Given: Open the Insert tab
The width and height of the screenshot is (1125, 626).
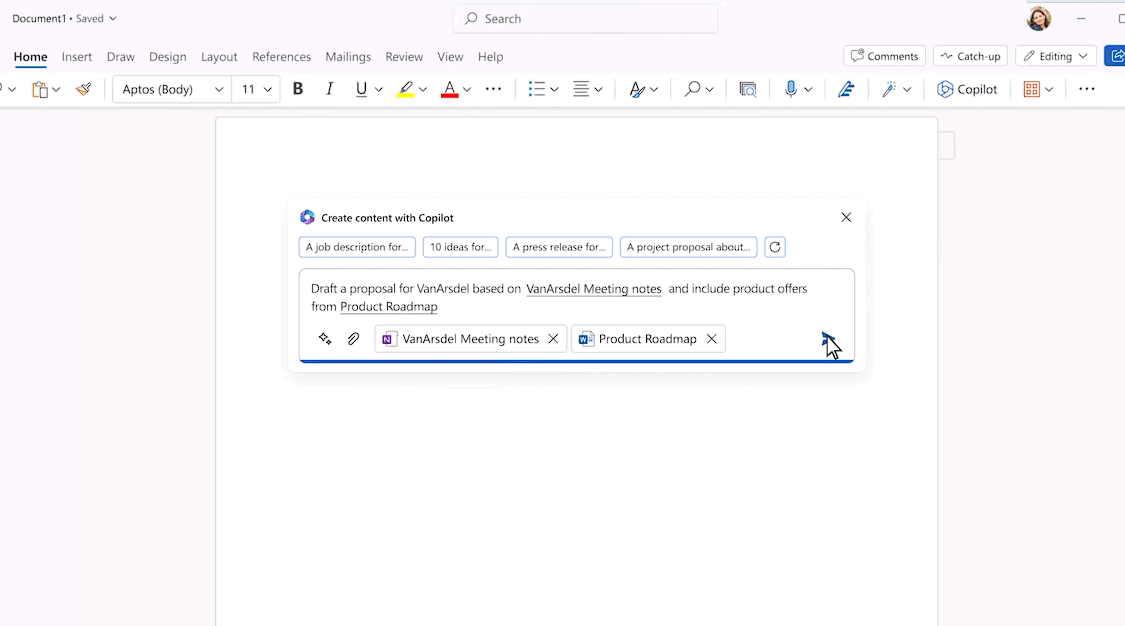Looking at the screenshot, I should click(x=77, y=57).
